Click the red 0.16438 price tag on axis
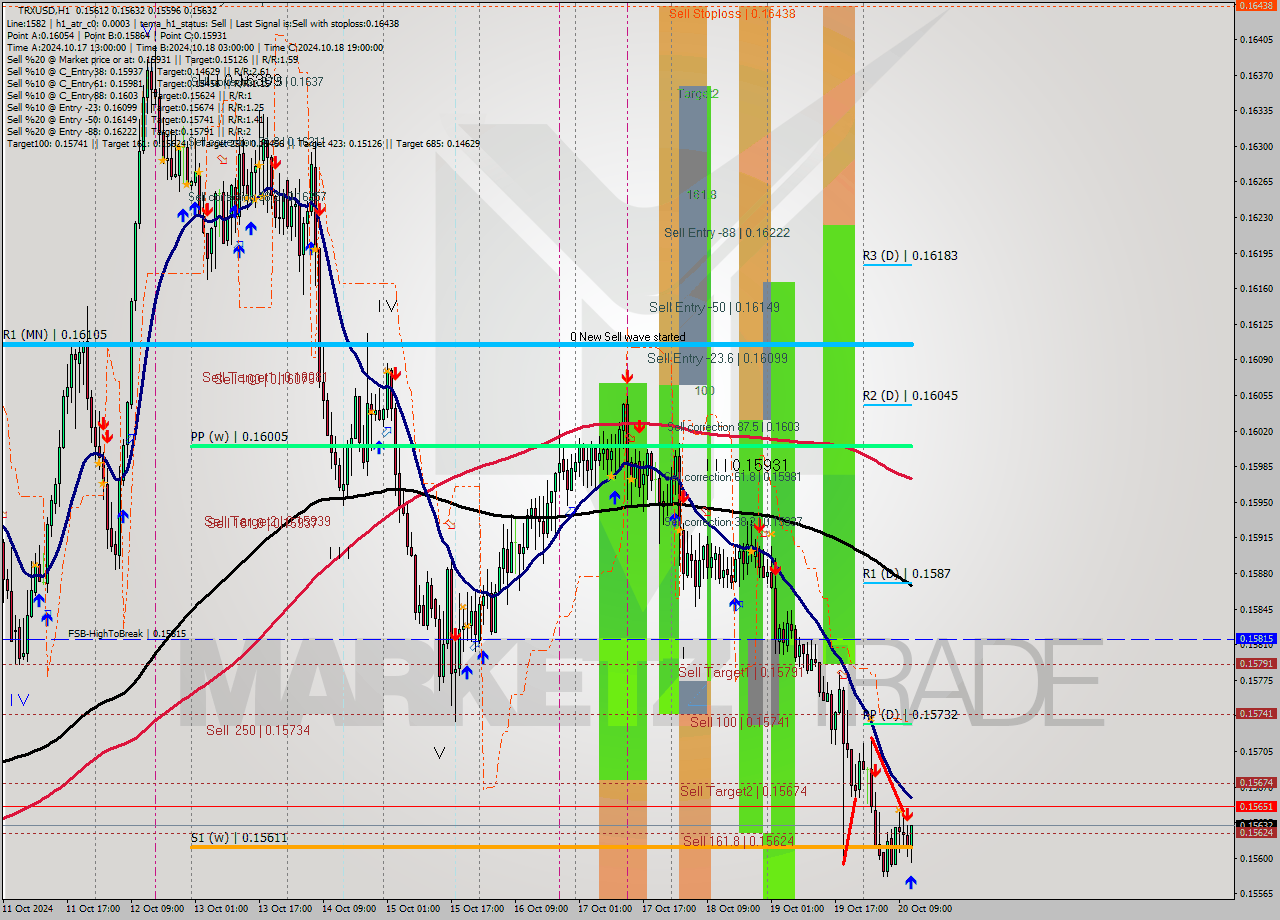This screenshot has height=920, width=1280. point(1256,5)
